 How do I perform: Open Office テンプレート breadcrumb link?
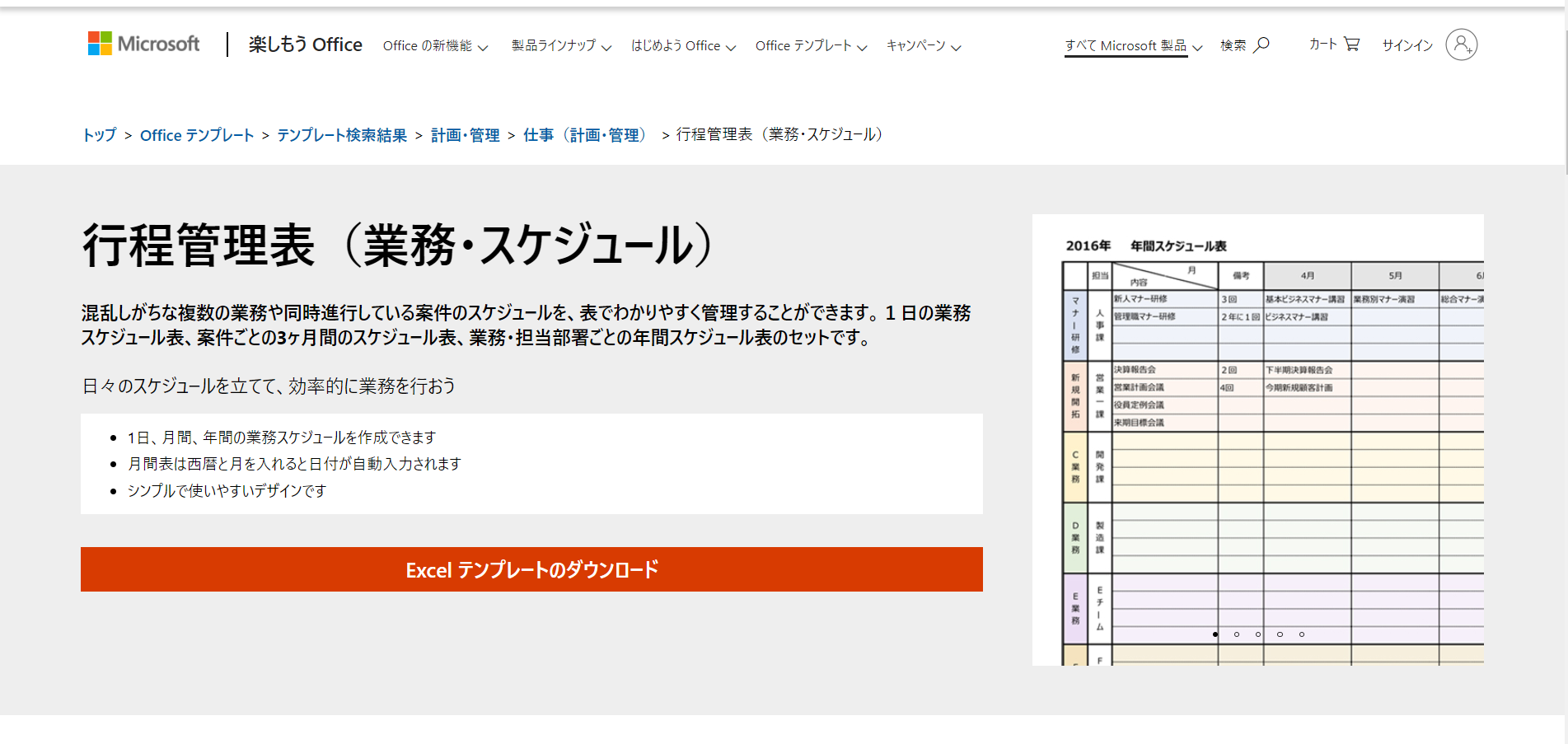click(197, 135)
